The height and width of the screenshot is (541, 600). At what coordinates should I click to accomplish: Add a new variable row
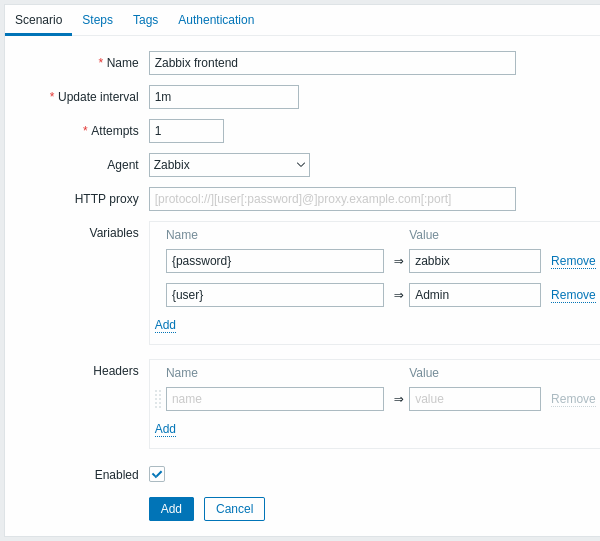(165, 325)
